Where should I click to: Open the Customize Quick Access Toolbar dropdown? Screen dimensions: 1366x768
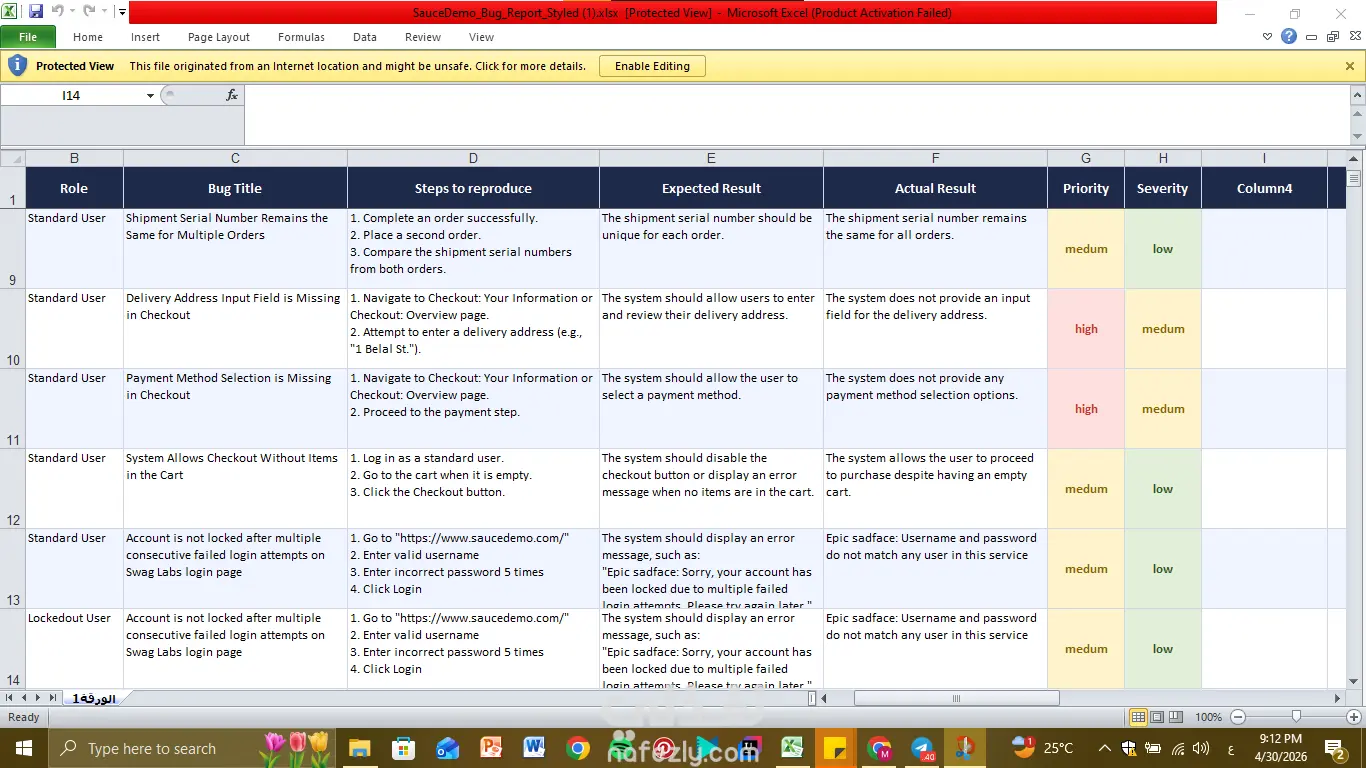click(122, 12)
